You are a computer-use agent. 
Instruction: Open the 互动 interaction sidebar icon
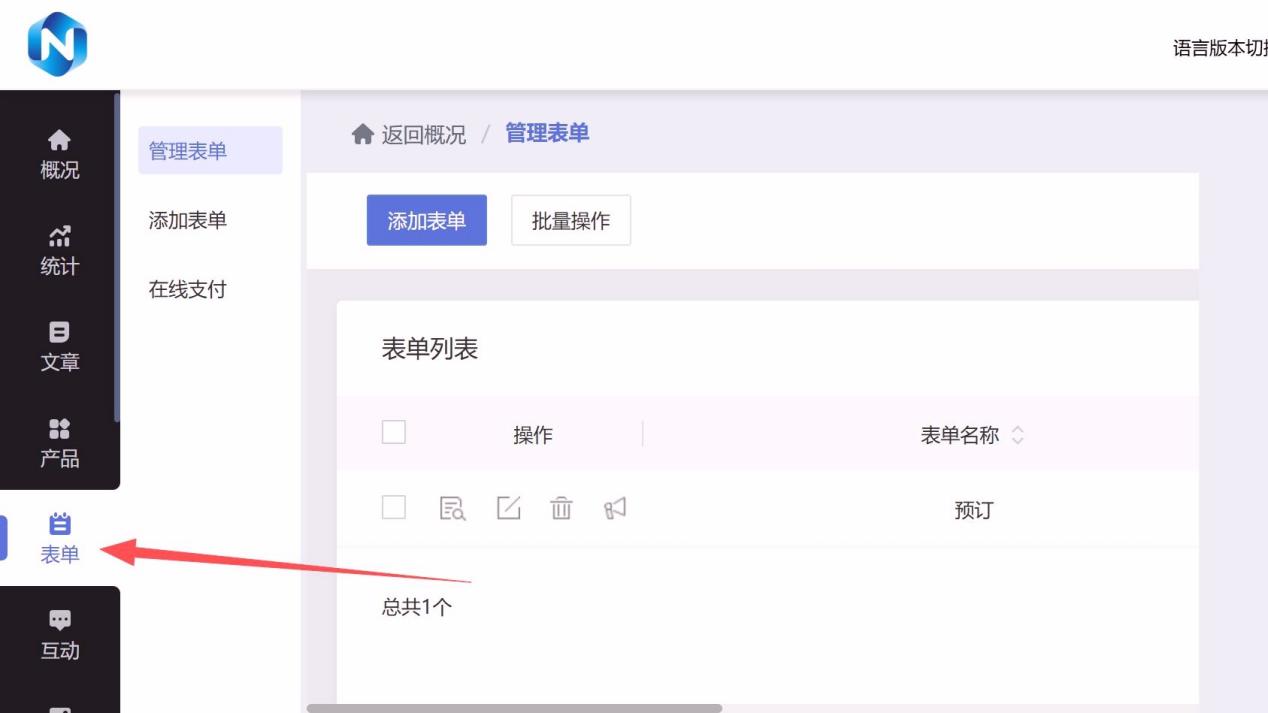tap(60, 634)
